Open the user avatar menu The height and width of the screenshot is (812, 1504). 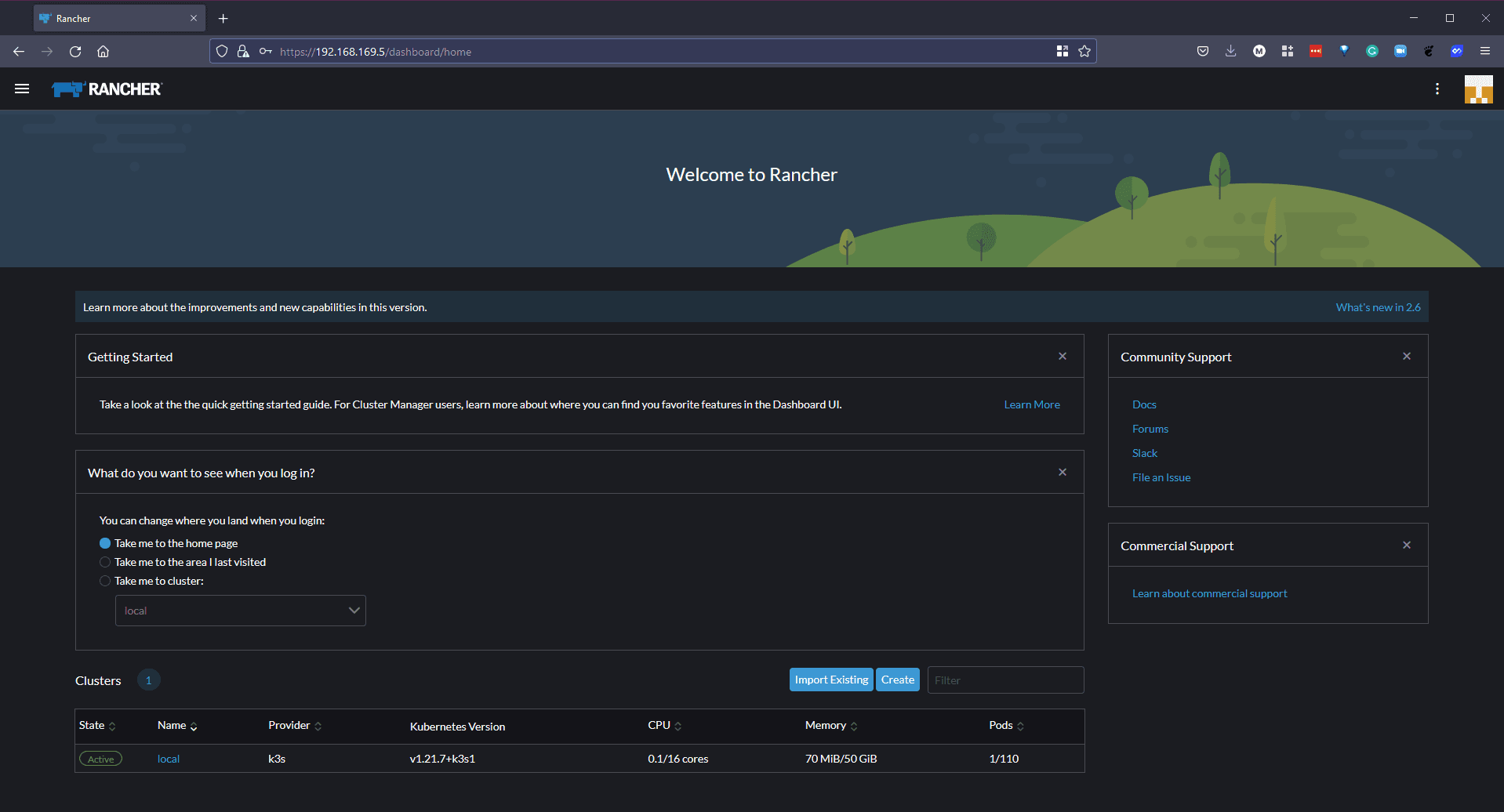1478,89
